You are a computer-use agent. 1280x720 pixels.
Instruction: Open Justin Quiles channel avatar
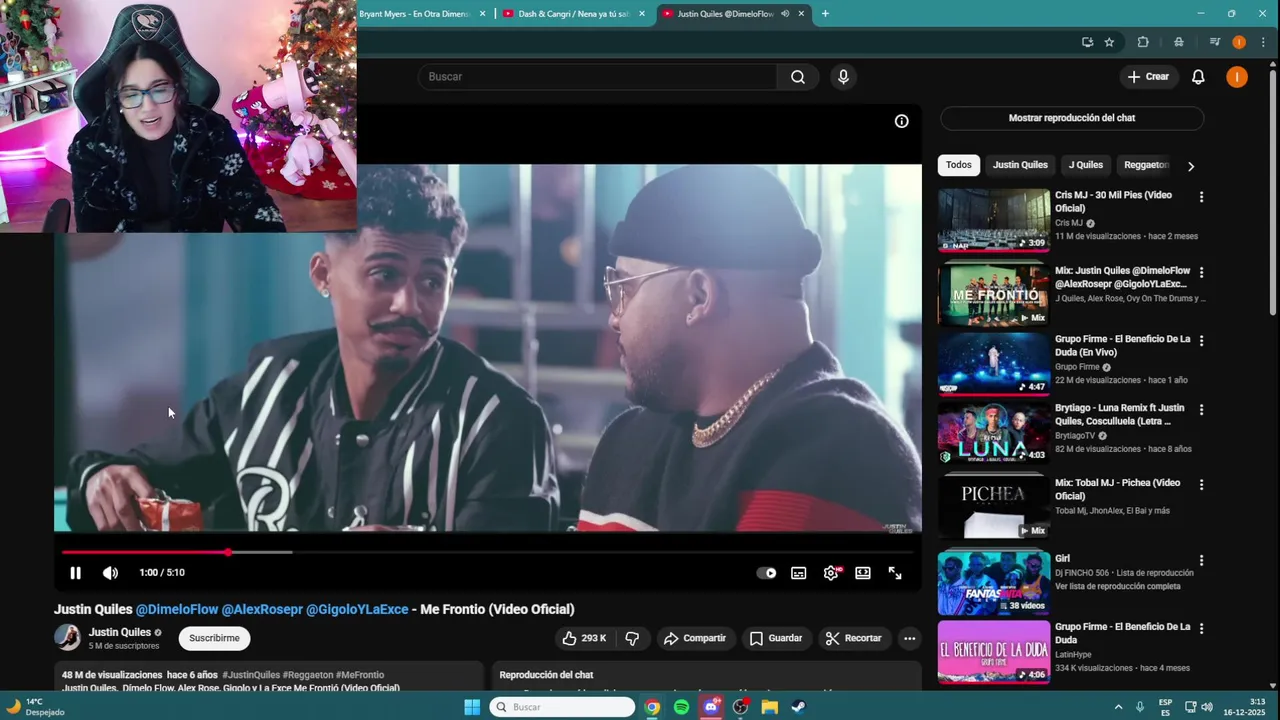(67, 638)
